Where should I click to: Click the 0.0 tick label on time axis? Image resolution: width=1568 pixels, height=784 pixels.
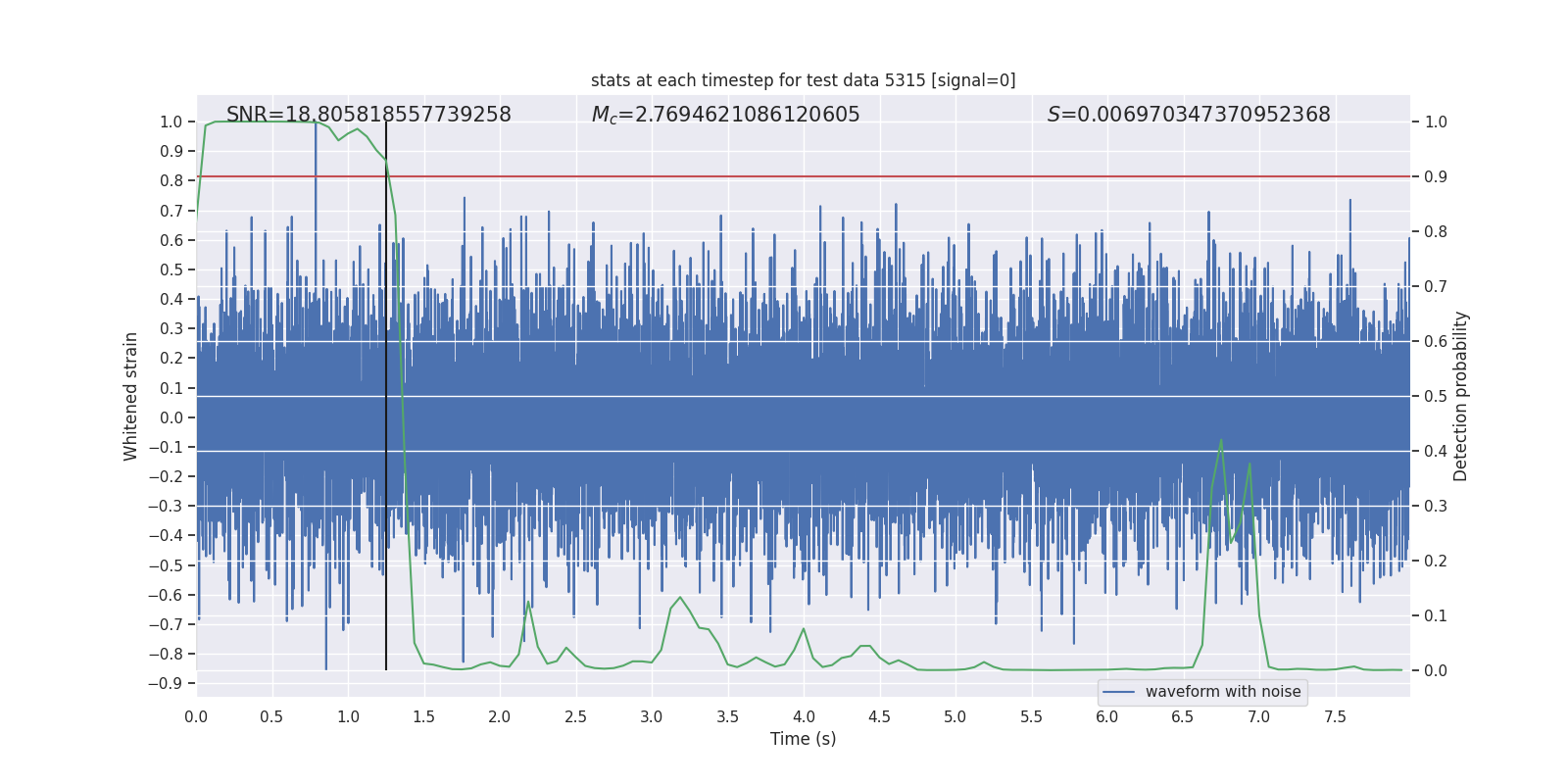pos(196,716)
